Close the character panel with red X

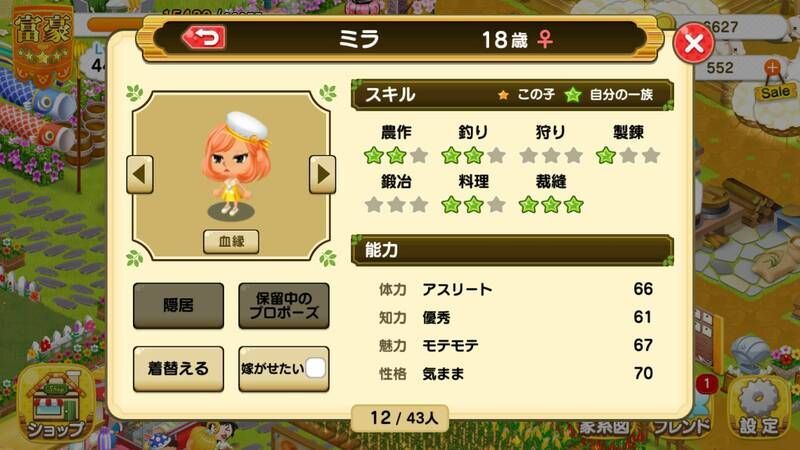[x=694, y=44]
